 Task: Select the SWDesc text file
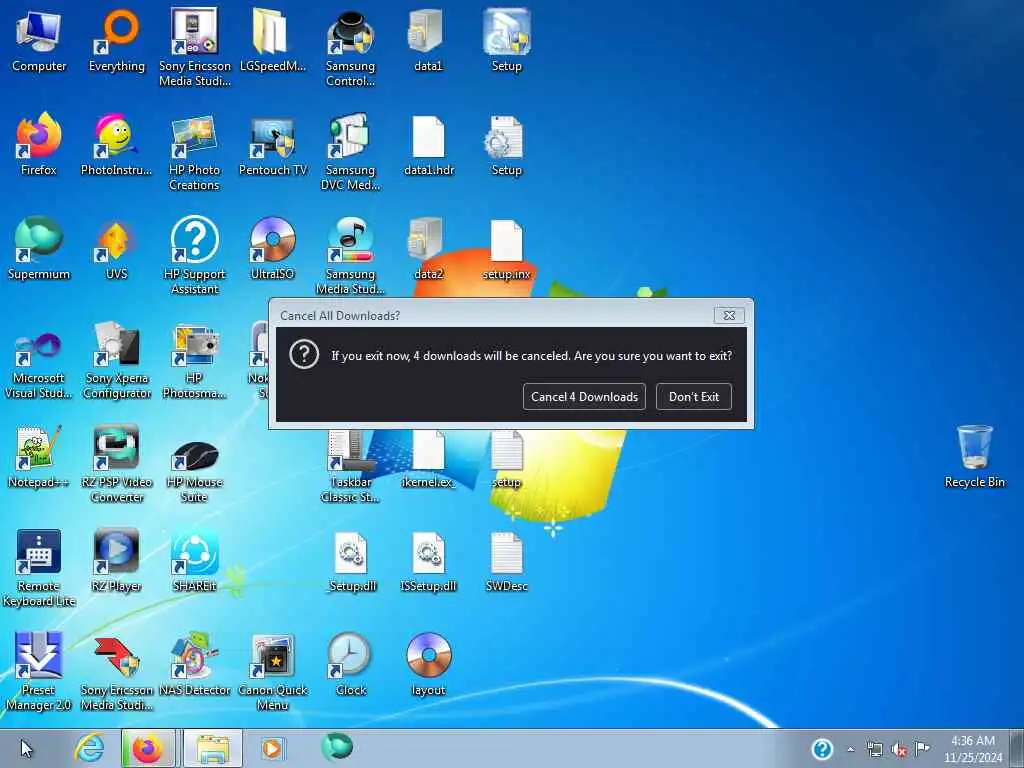pyautogui.click(x=506, y=560)
